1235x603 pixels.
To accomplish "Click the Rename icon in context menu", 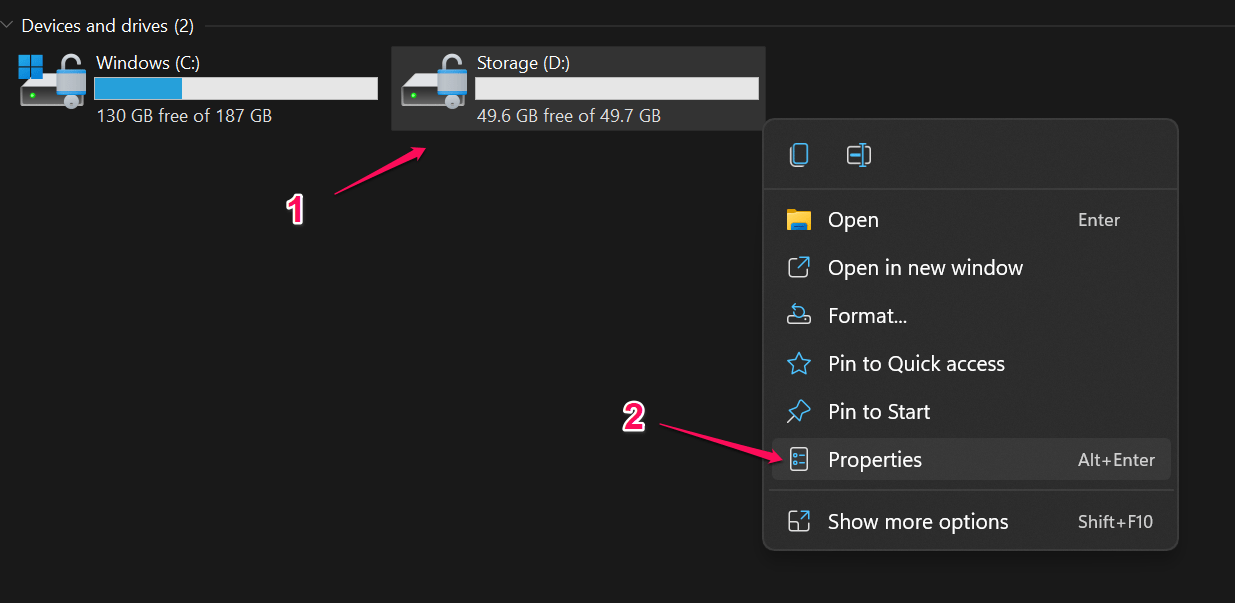I will click(858, 155).
